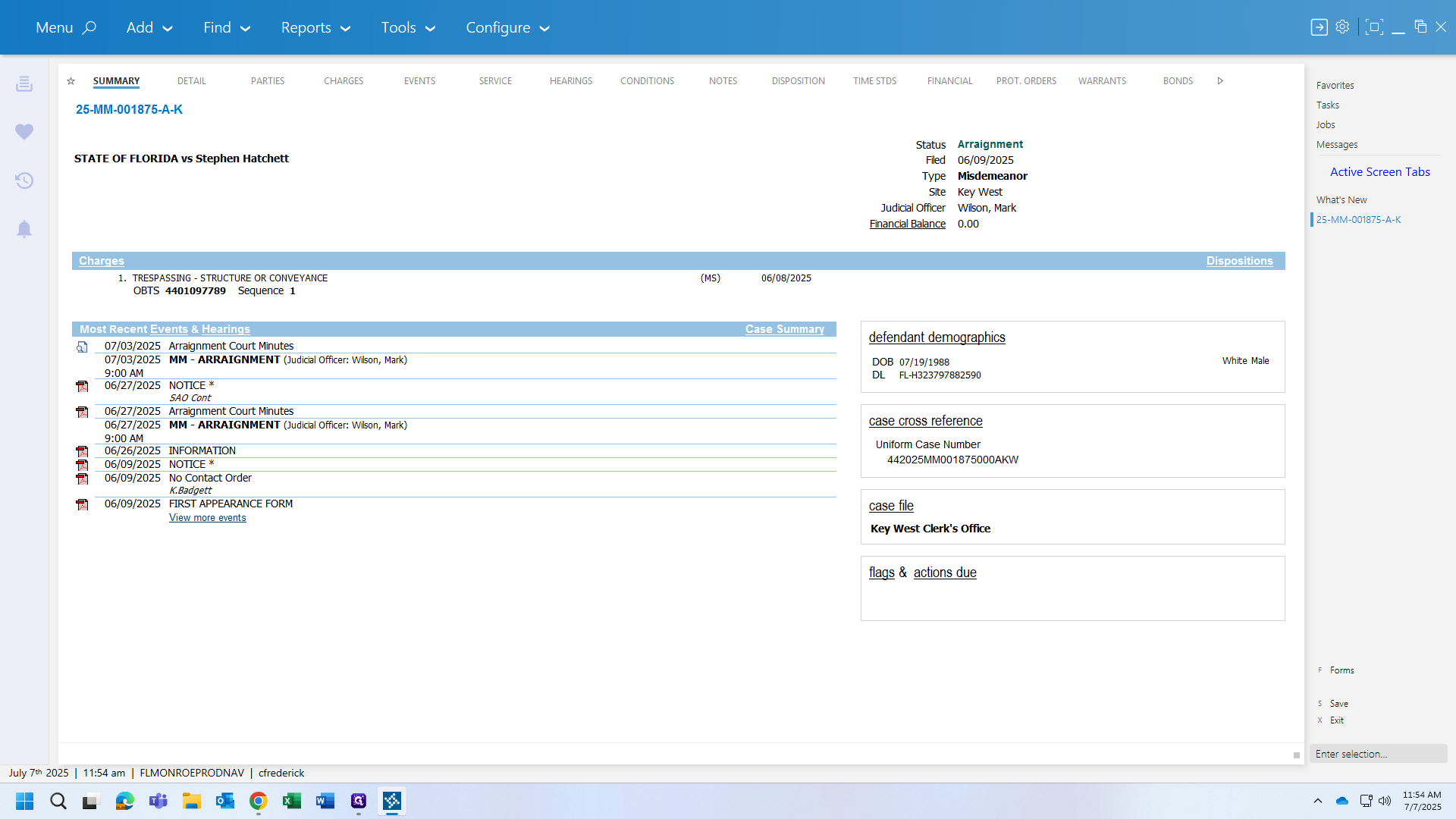1456x819 pixels.
Task: Open Tasks in the right panel
Action: (x=1327, y=105)
